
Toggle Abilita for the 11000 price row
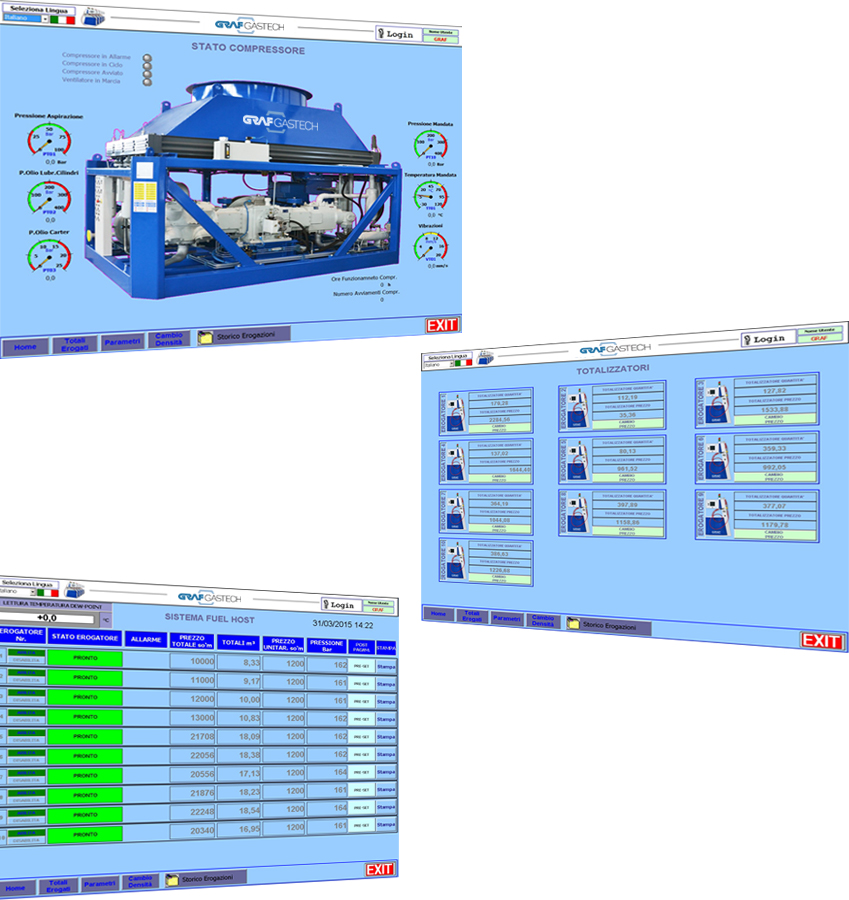click(x=26, y=672)
